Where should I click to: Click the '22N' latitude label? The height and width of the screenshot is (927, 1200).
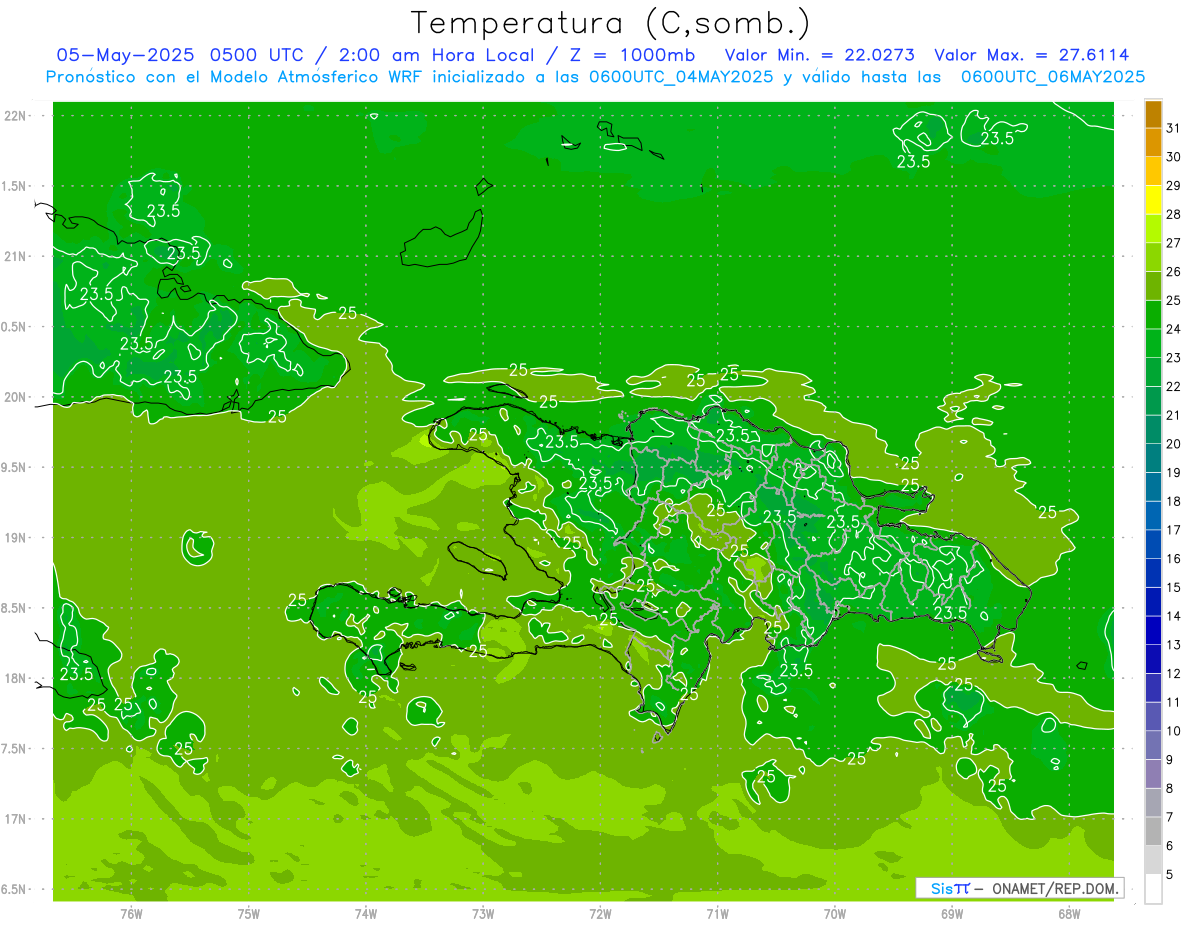coord(16,116)
